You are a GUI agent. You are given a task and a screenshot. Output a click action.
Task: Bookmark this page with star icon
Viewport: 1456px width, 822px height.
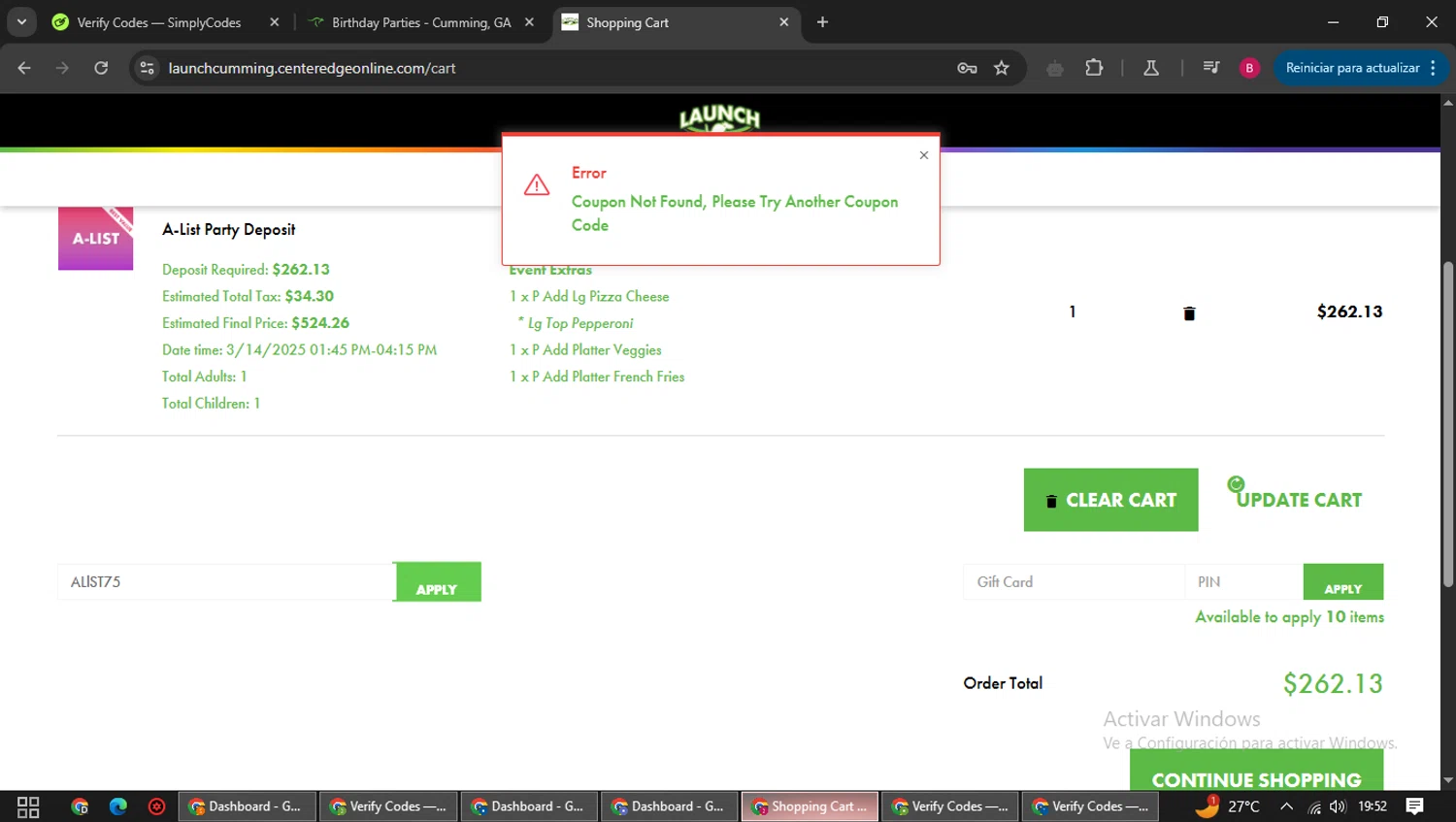pyautogui.click(x=1002, y=68)
